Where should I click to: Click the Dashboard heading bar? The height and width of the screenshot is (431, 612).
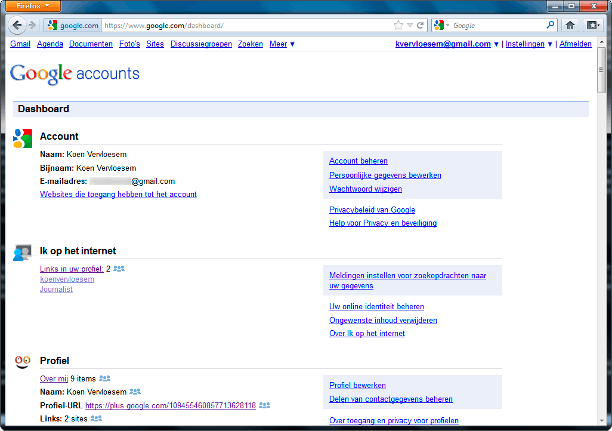pos(301,109)
